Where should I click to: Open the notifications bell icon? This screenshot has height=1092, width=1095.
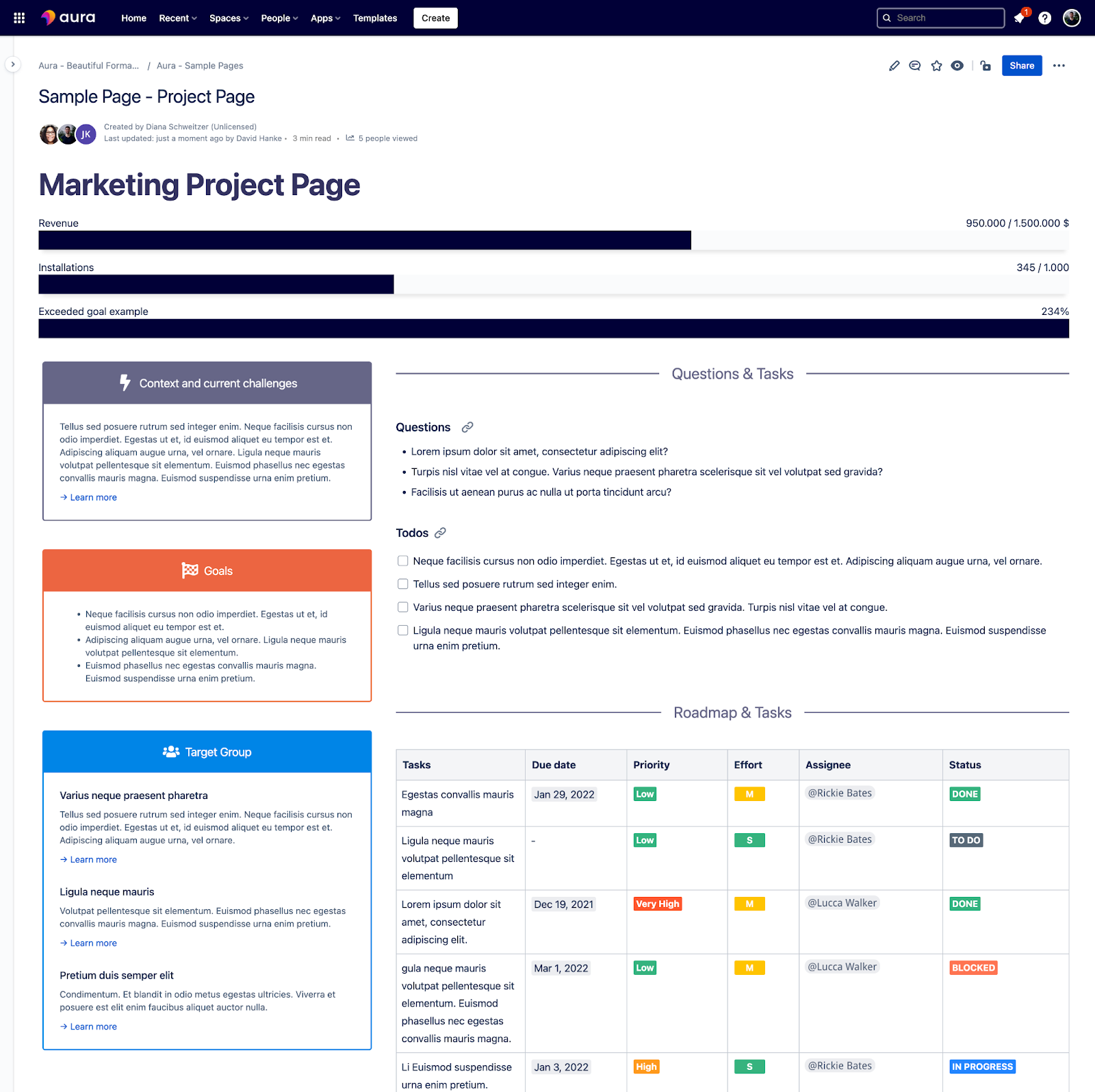pyautogui.click(x=1020, y=18)
